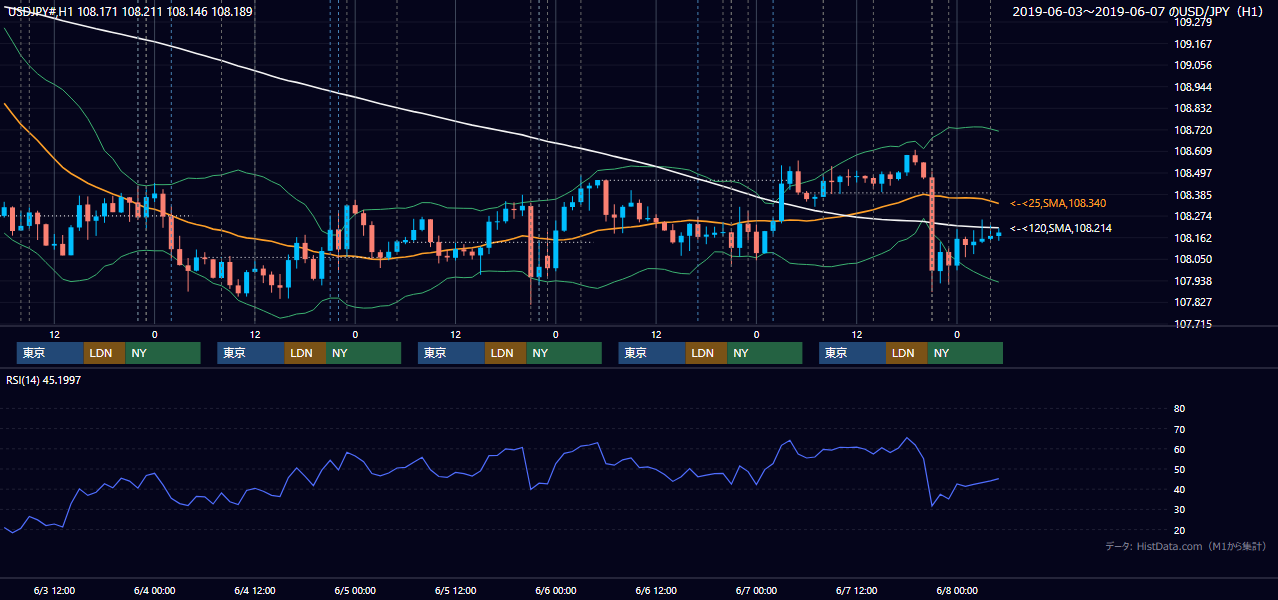This screenshot has width=1278, height=600.
Task: Click price axis label 108.832
Action: coord(1193,108)
